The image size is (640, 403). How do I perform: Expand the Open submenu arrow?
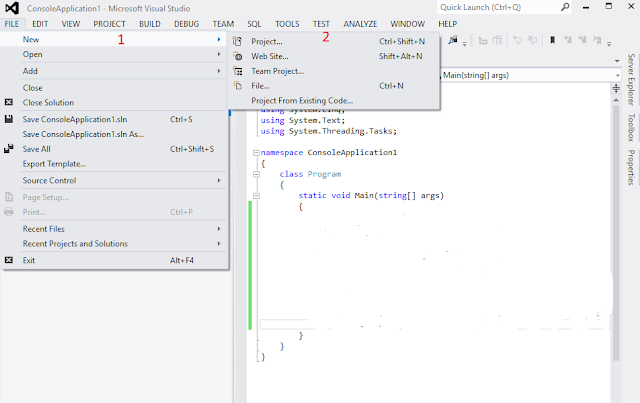[x=219, y=54]
